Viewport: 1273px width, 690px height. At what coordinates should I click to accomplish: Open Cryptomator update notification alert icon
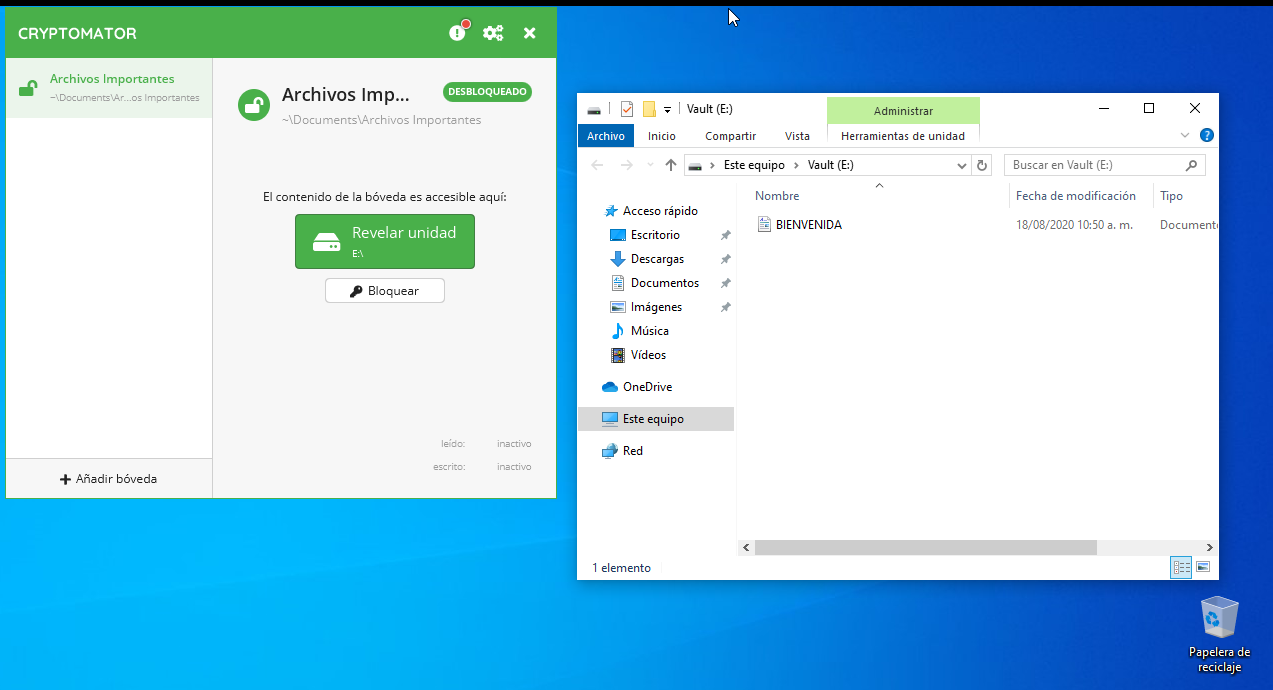coord(458,33)
